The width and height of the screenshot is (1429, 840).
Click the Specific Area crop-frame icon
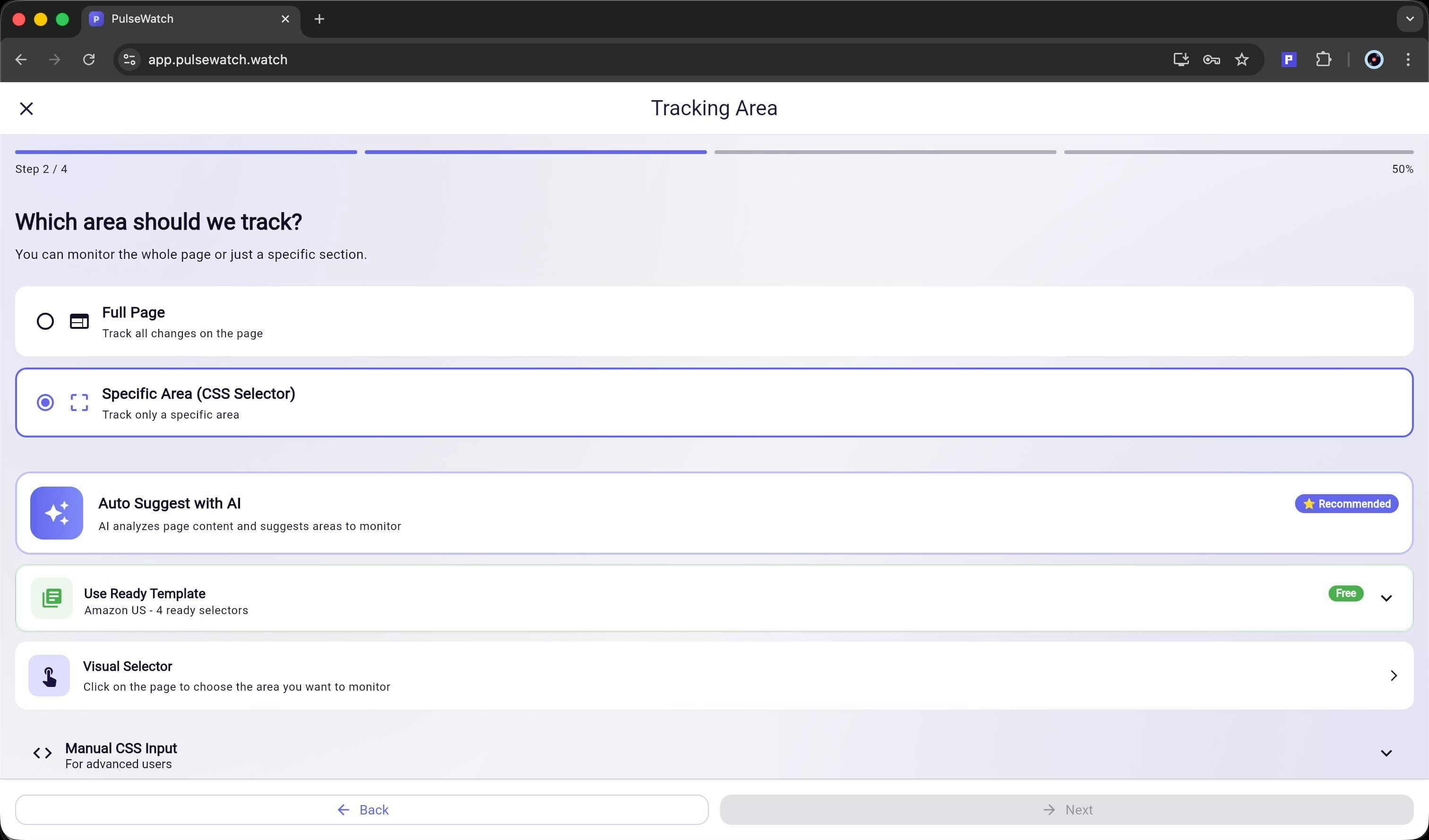(79, 402)
